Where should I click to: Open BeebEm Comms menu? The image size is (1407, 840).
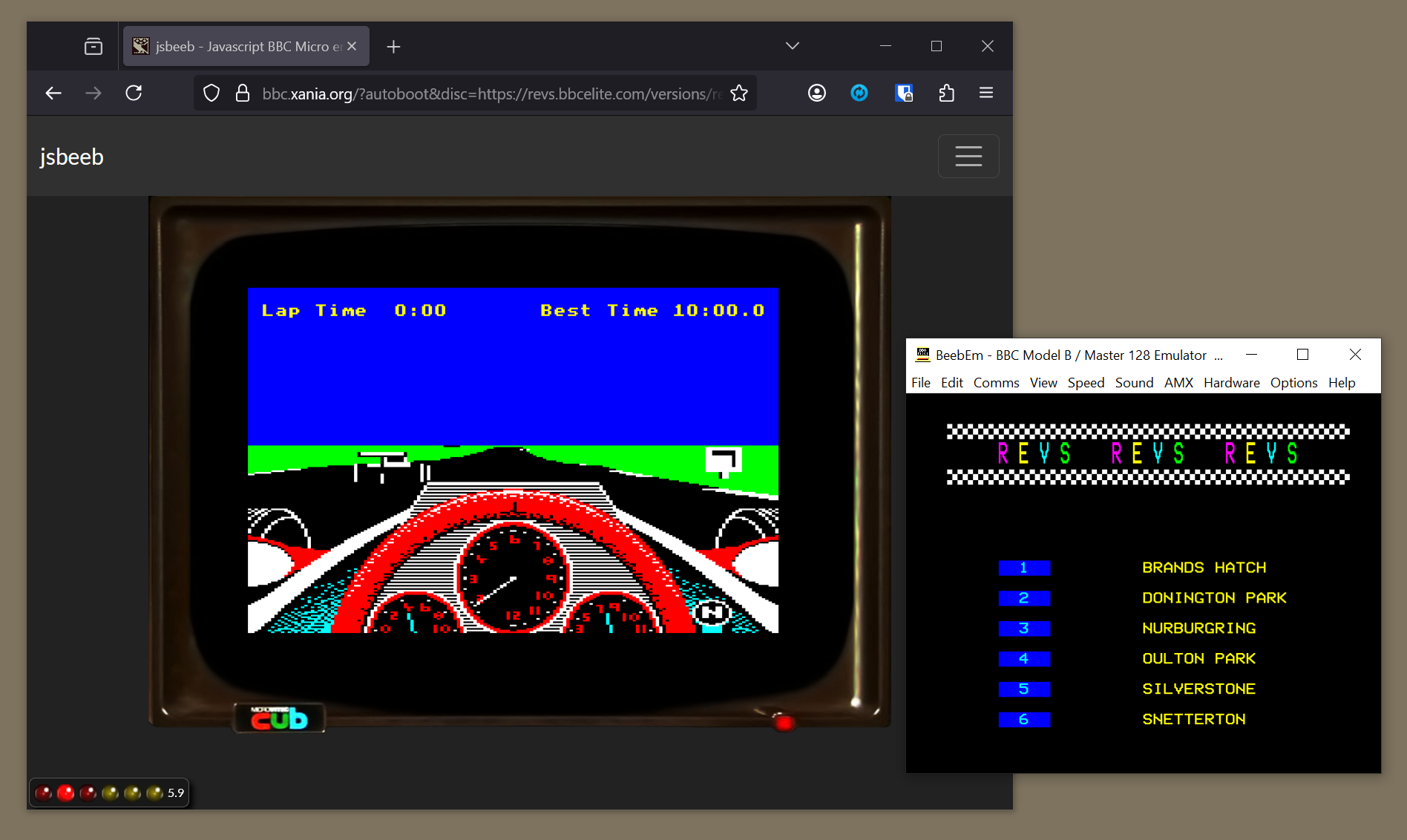(997, 383)
